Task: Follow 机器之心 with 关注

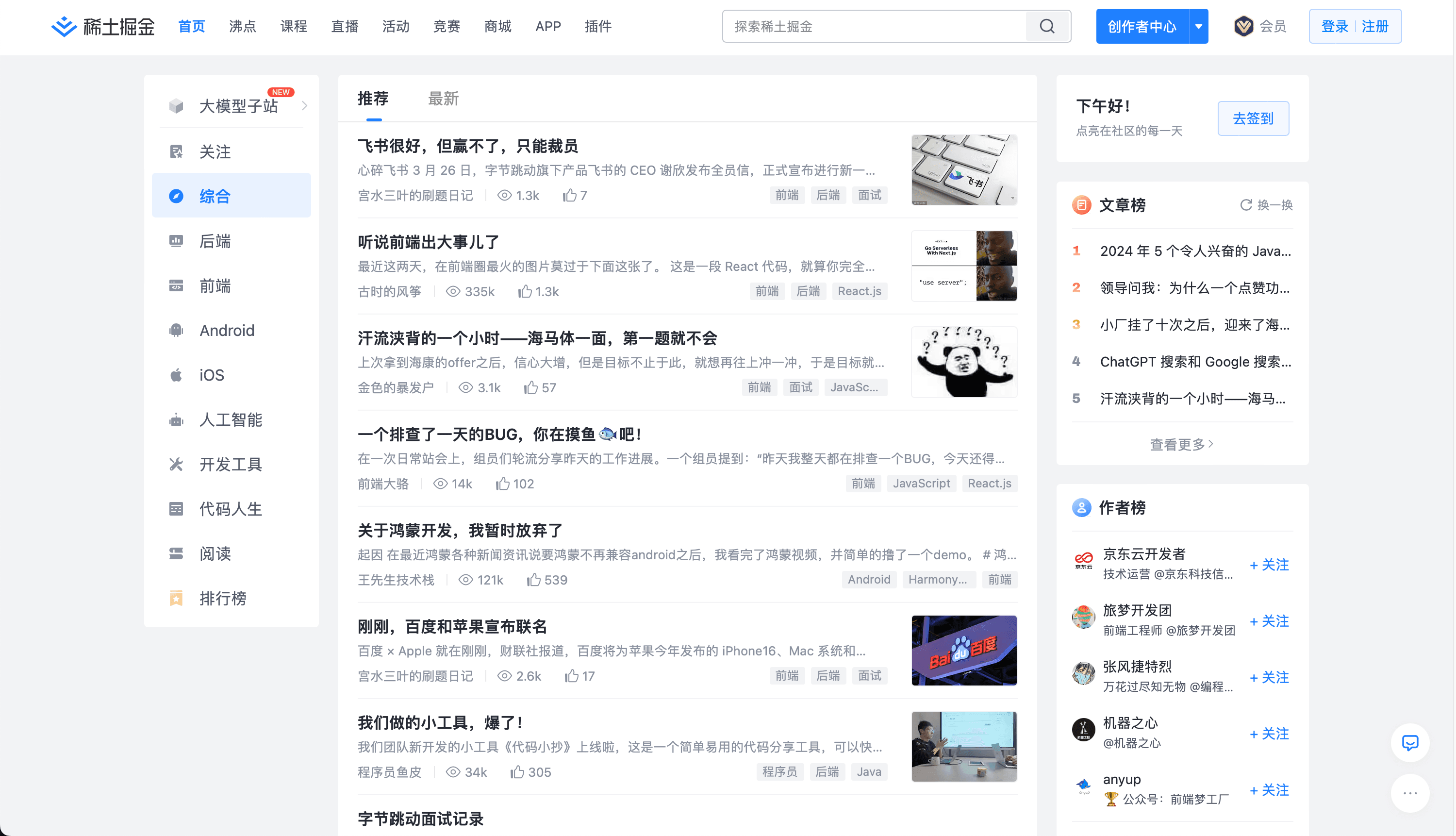Action: (1270, 734)
